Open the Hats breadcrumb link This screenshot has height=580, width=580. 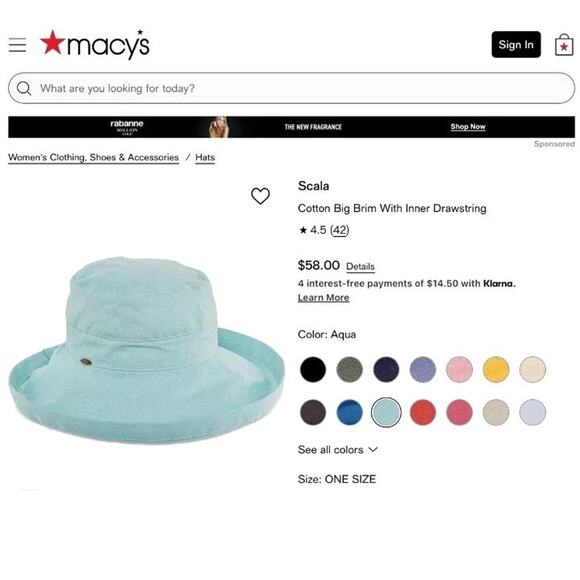click(x=205, y=158)
